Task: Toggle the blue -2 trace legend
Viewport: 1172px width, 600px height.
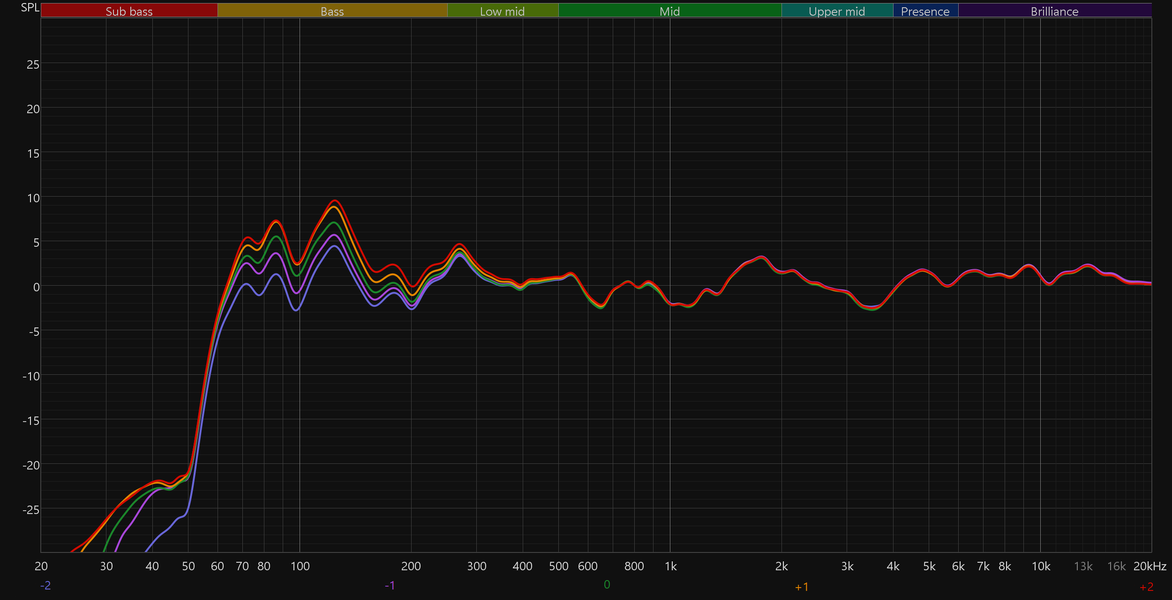Action: 46,586
